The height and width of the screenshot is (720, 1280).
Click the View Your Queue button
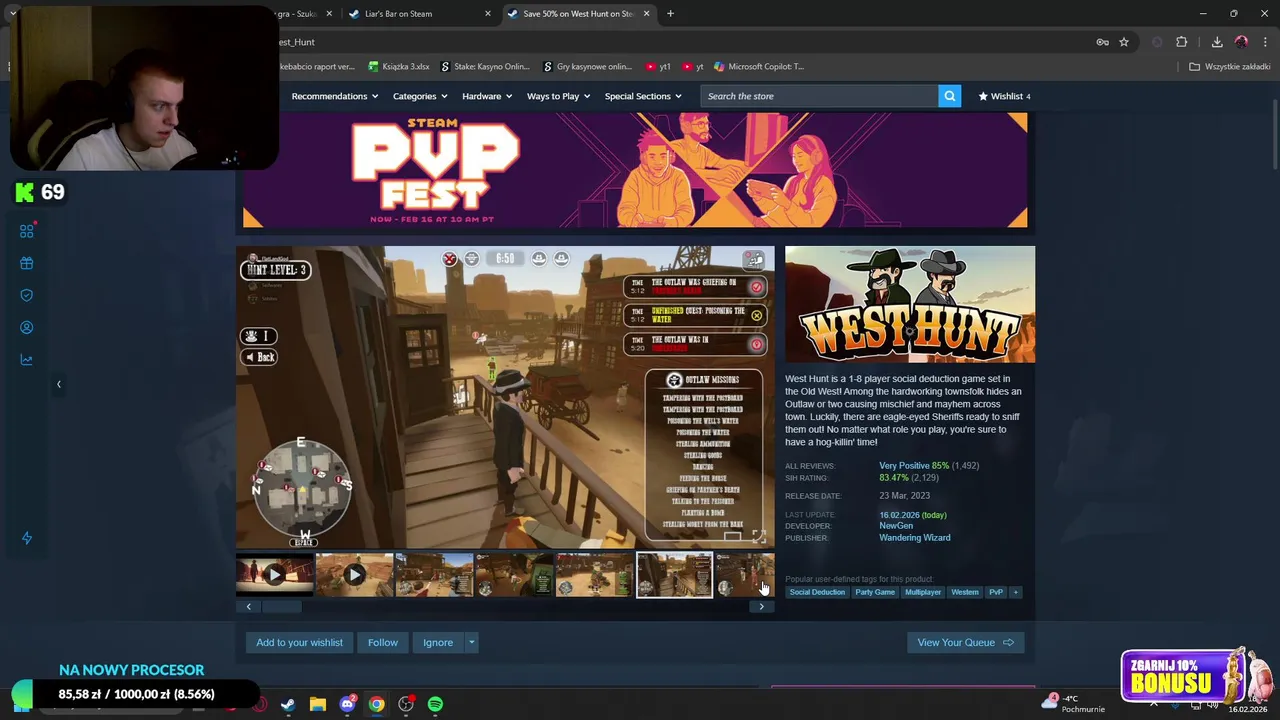click(x=965, y=643)
